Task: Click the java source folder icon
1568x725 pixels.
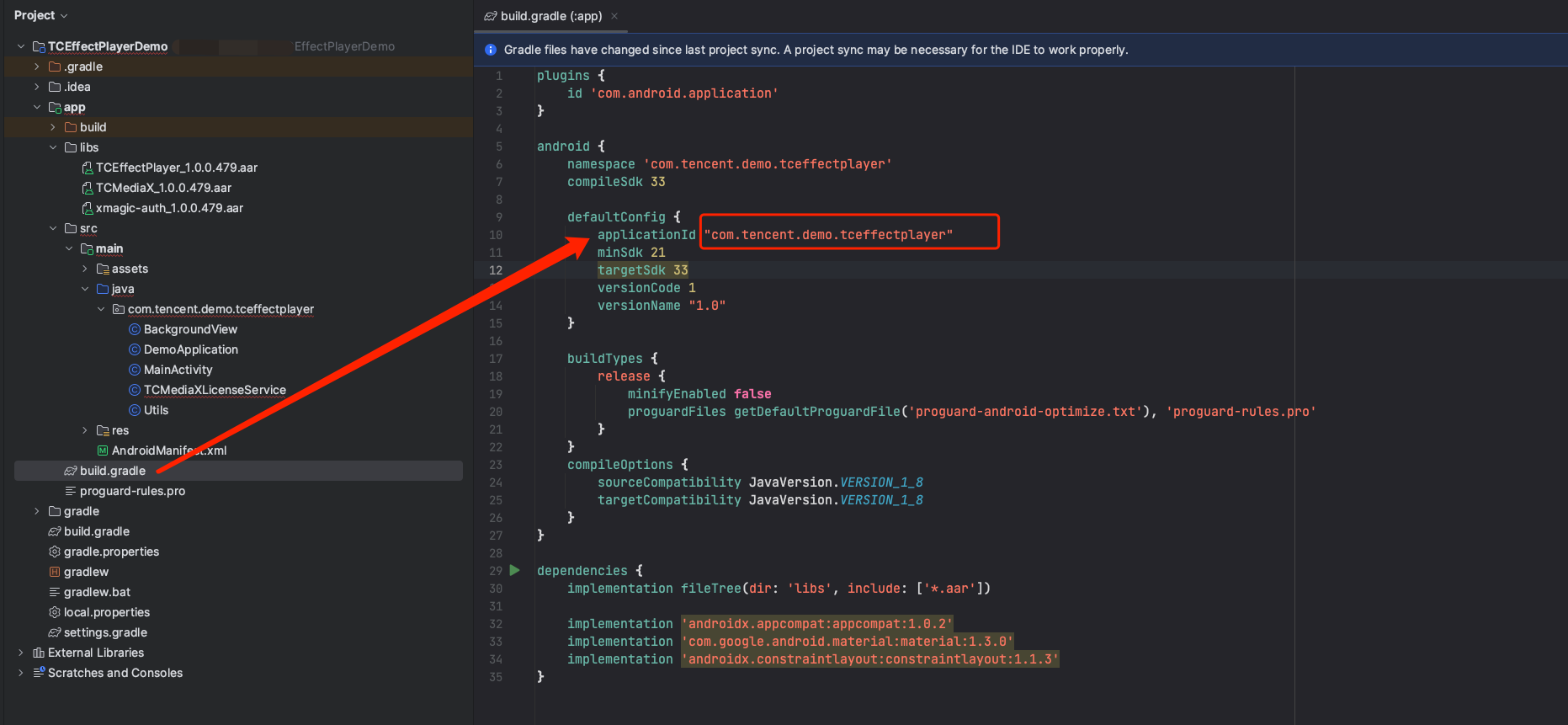Action: point(103,289)
